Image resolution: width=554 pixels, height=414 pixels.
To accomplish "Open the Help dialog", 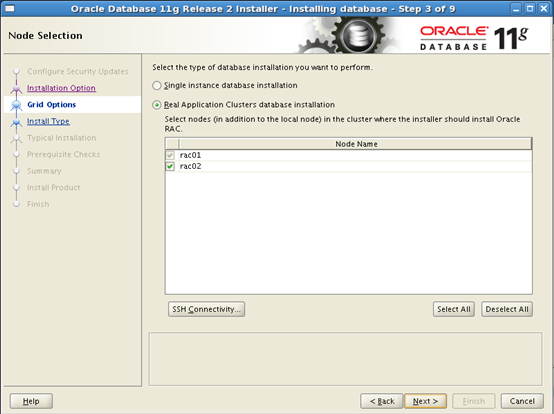I will point(31,401).
